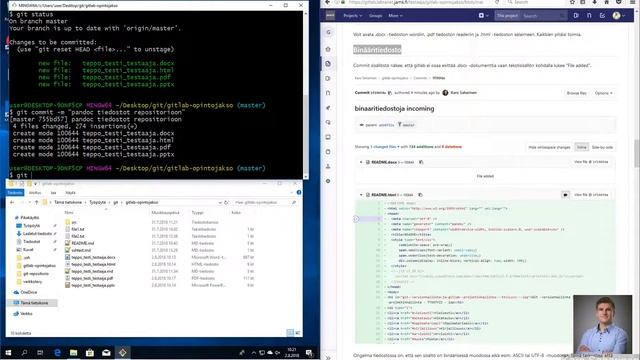The width and height of the screenshot is (640, 360).
Task: Expand the changed files dropdown
Action: [x=384, y=147]
